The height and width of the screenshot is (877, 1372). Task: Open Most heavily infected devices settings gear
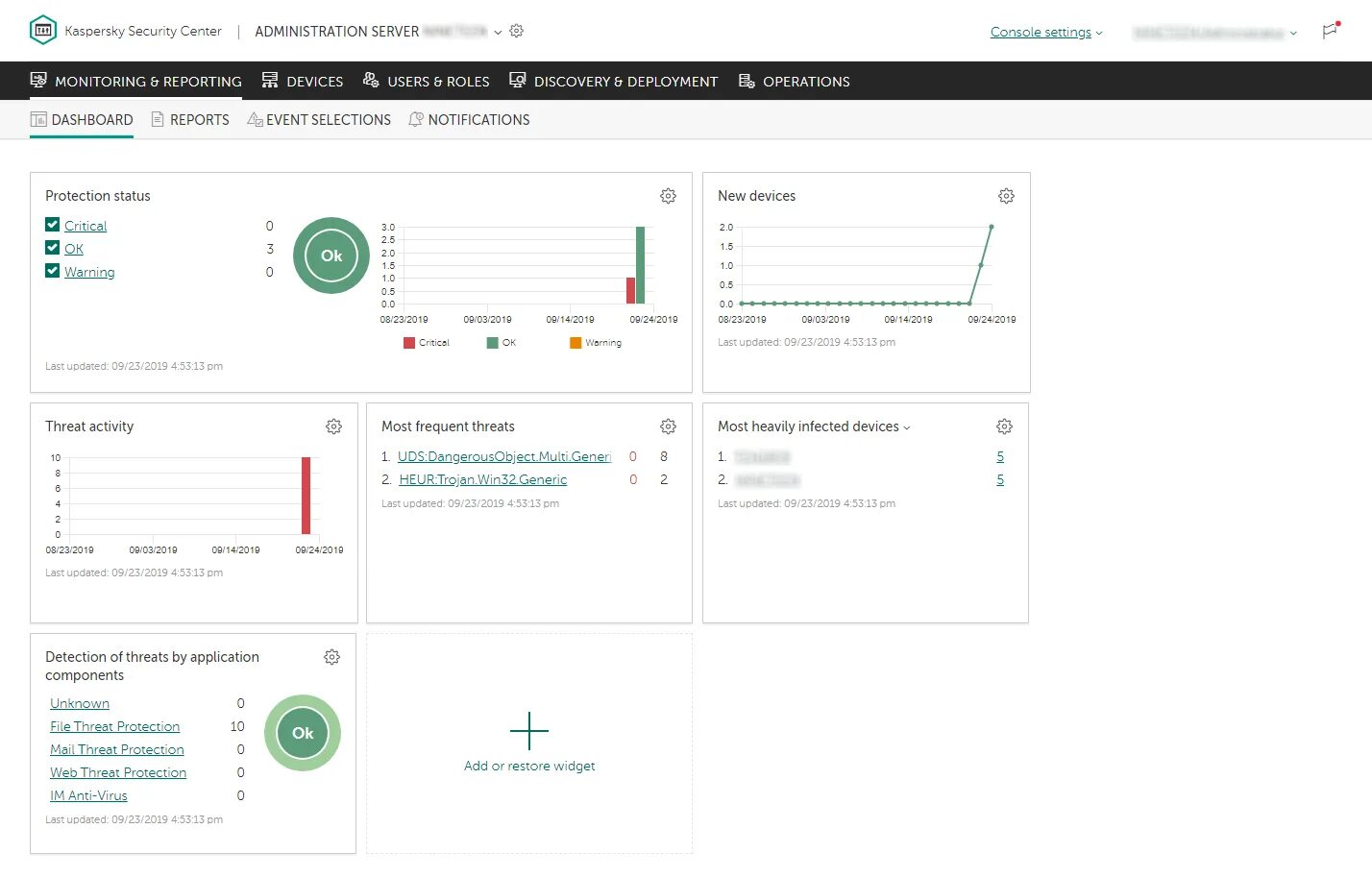coord(1004,426)
